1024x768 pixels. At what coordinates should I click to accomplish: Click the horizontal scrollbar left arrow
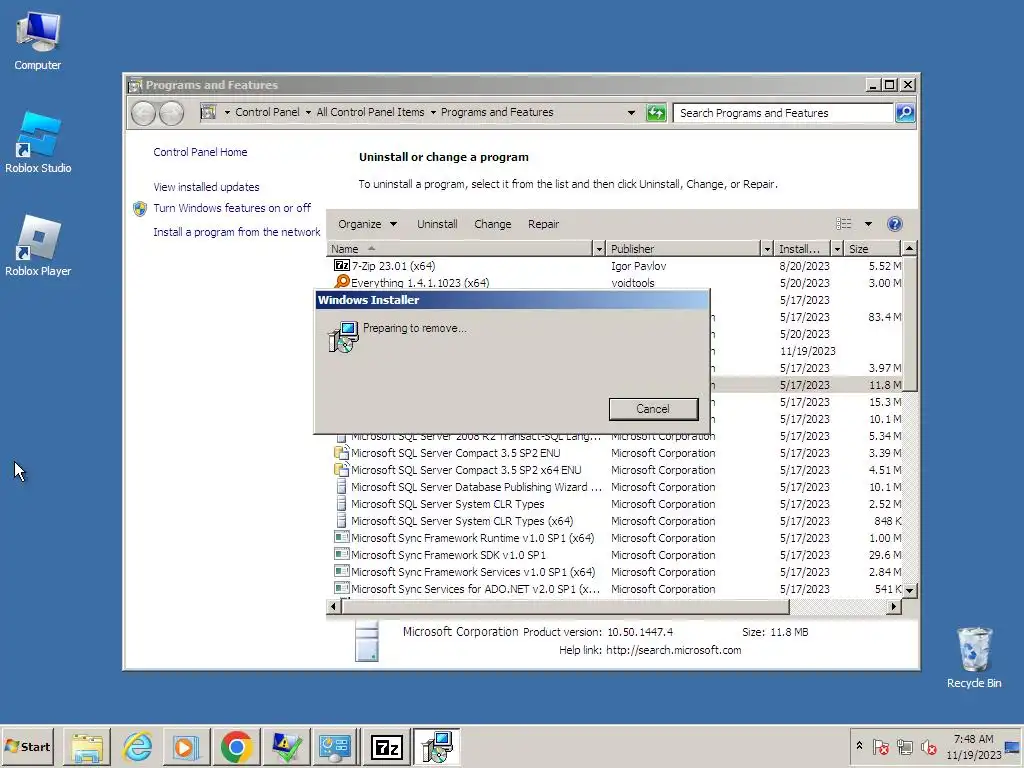[333, 607]
